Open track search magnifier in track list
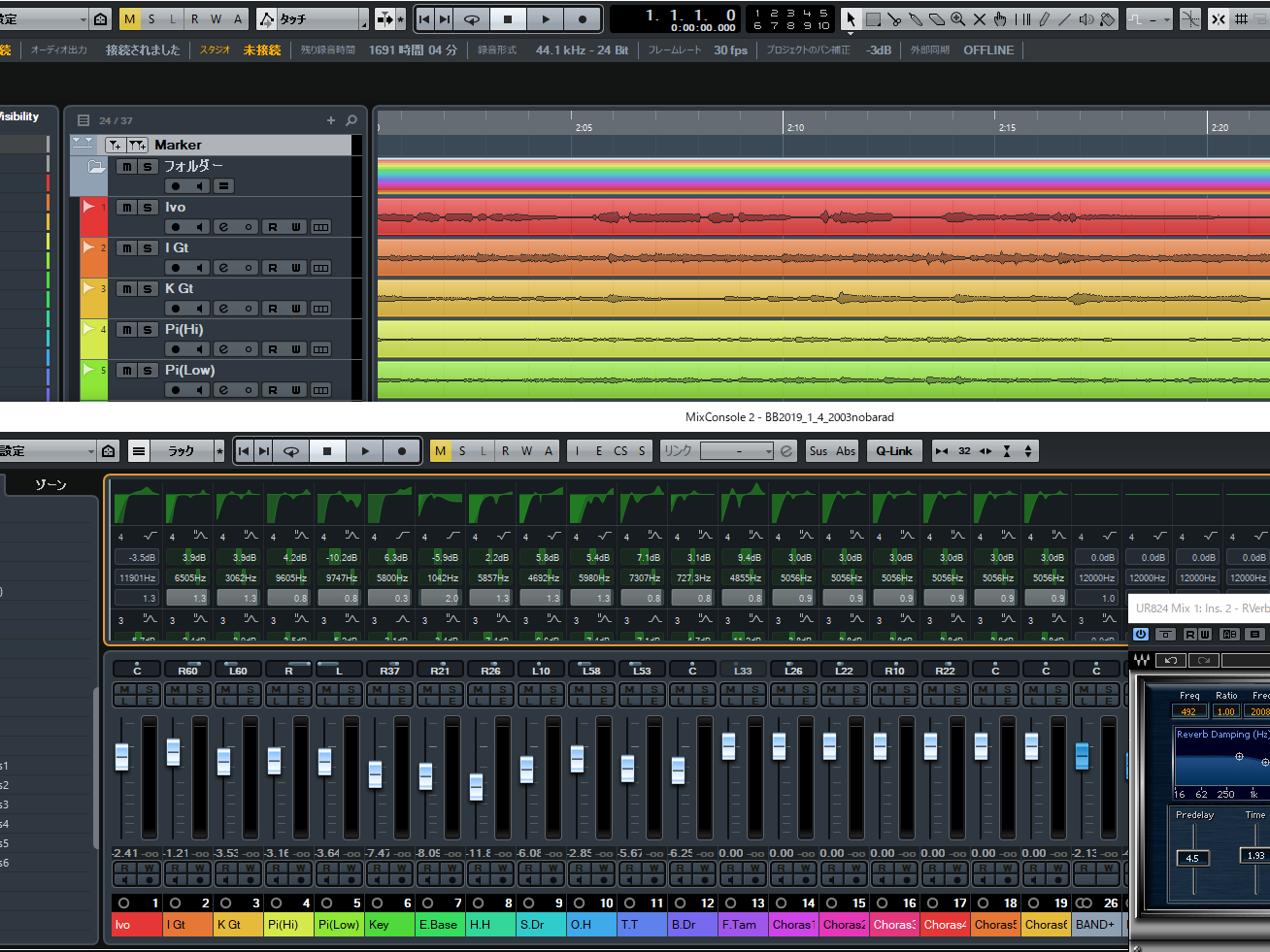Screen dimensions: 1270x952 [351, 120]
